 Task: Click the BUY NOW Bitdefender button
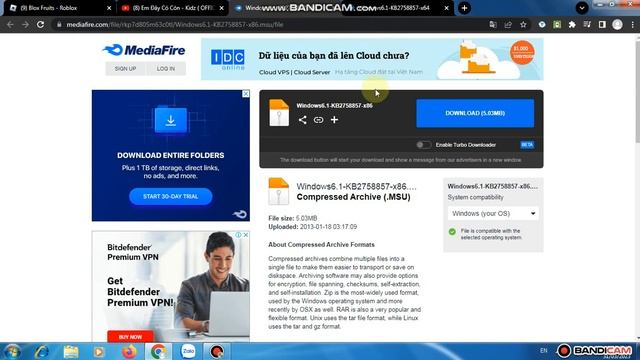coord(130,337)
